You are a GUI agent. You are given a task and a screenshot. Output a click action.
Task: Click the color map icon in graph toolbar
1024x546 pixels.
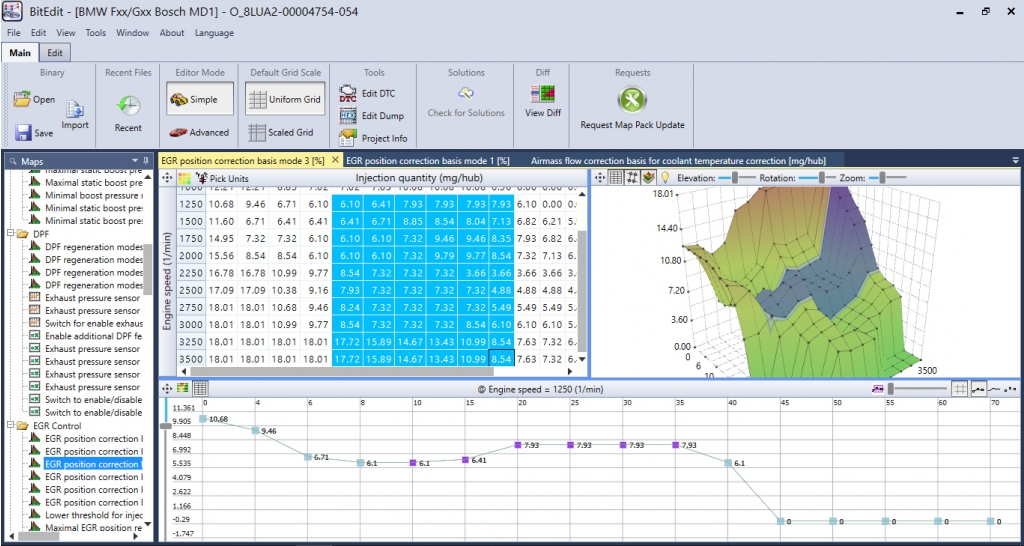coord(183,388)
